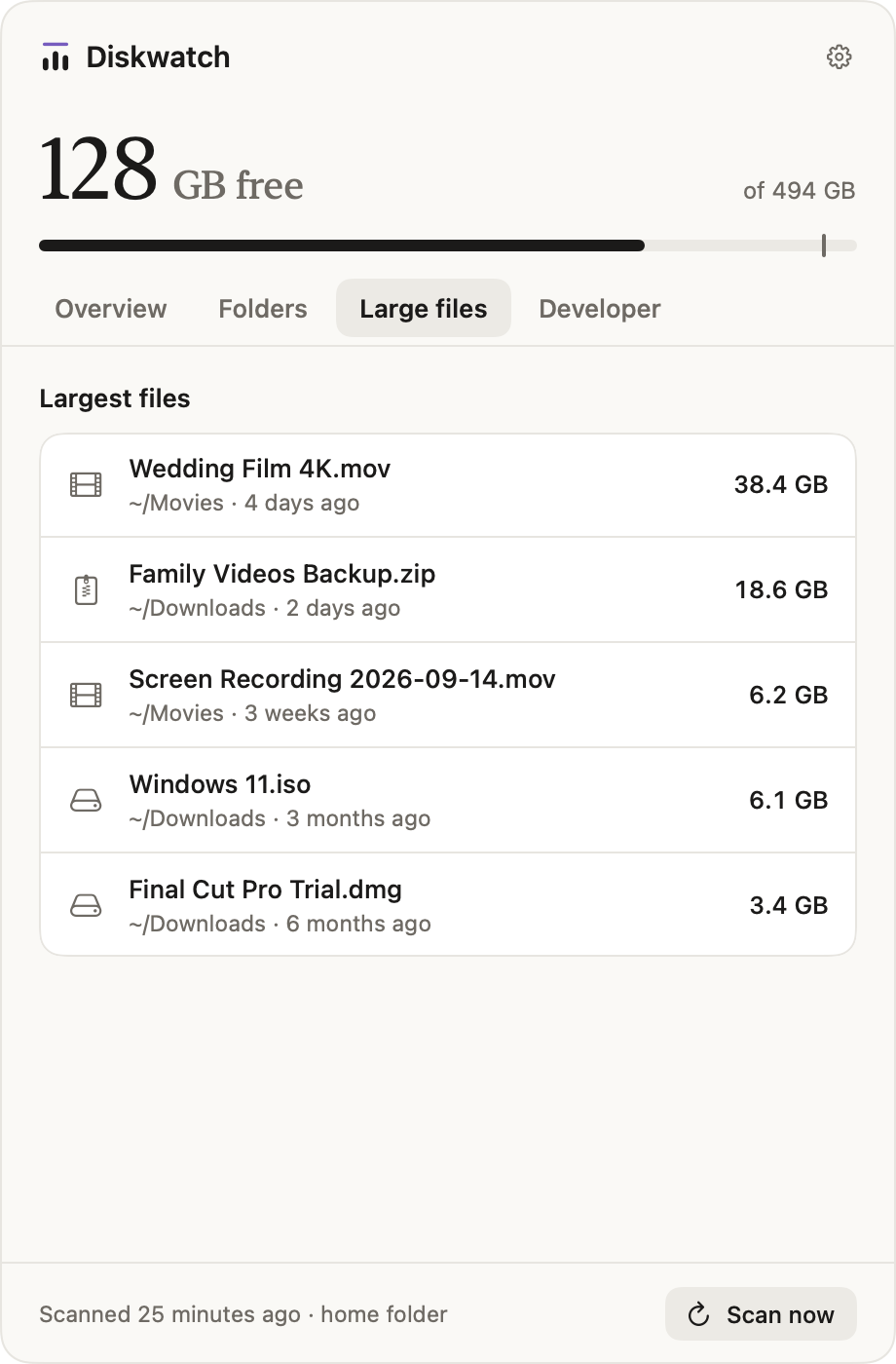Click the "~/Downloads · 3 months ago" subtitle
Screen dimensions: 896x1364
(280, 818)
